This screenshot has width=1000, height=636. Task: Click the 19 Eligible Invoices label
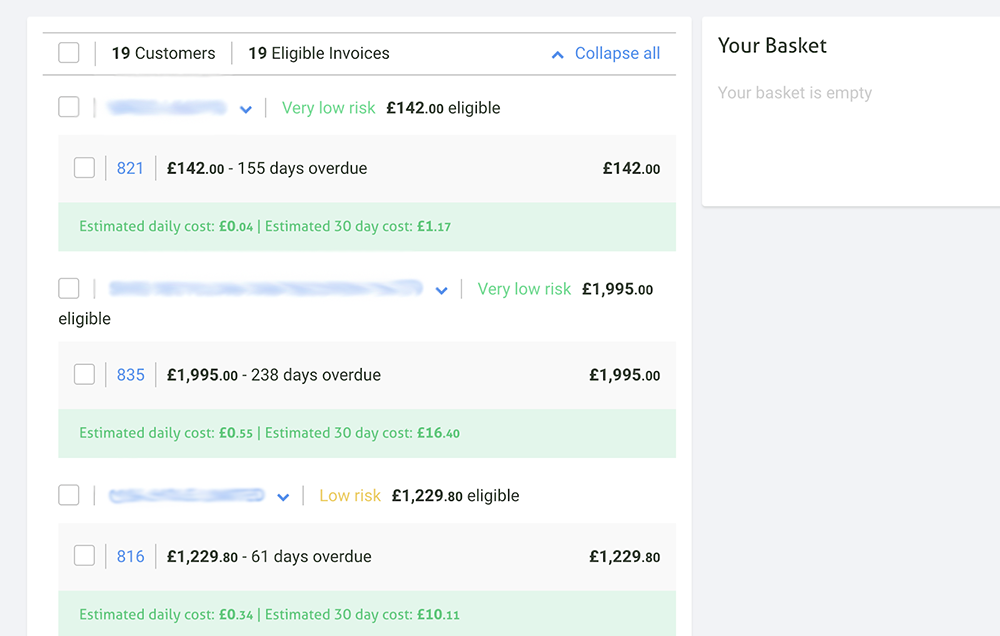(x=318, y=53)
